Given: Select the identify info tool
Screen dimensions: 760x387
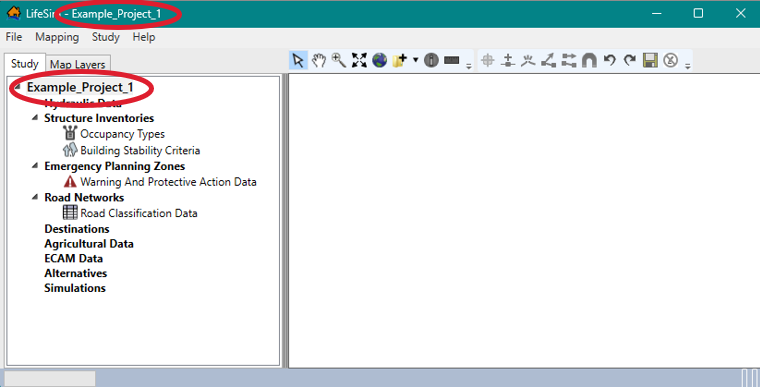Looking at the screenshot, I should coord(431,61).
